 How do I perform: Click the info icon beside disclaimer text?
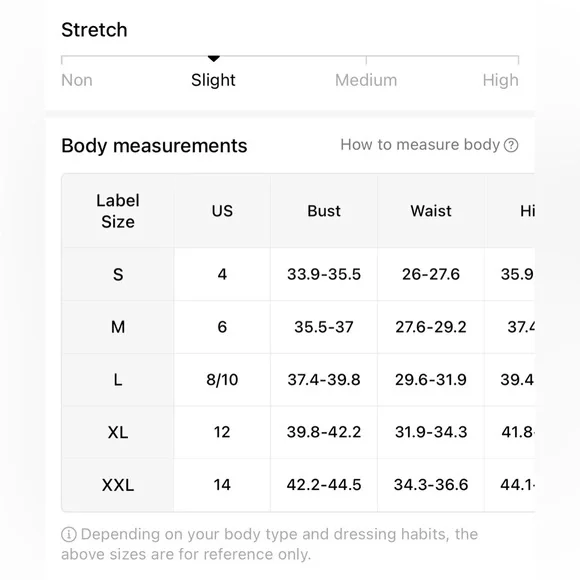pos(69,535)
